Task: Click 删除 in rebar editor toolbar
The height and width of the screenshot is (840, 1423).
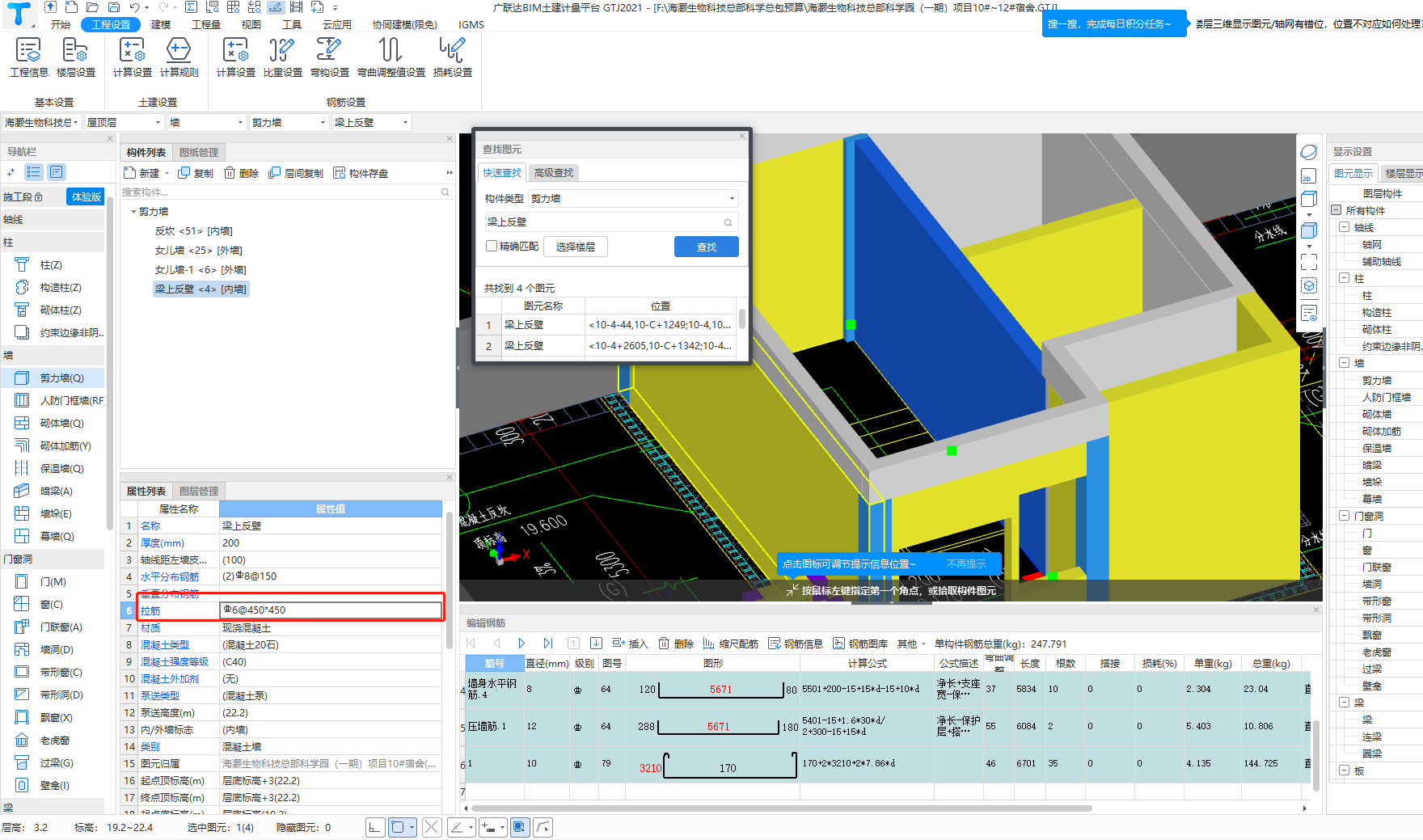Action: pyautogui.click(x=676, y=644)
